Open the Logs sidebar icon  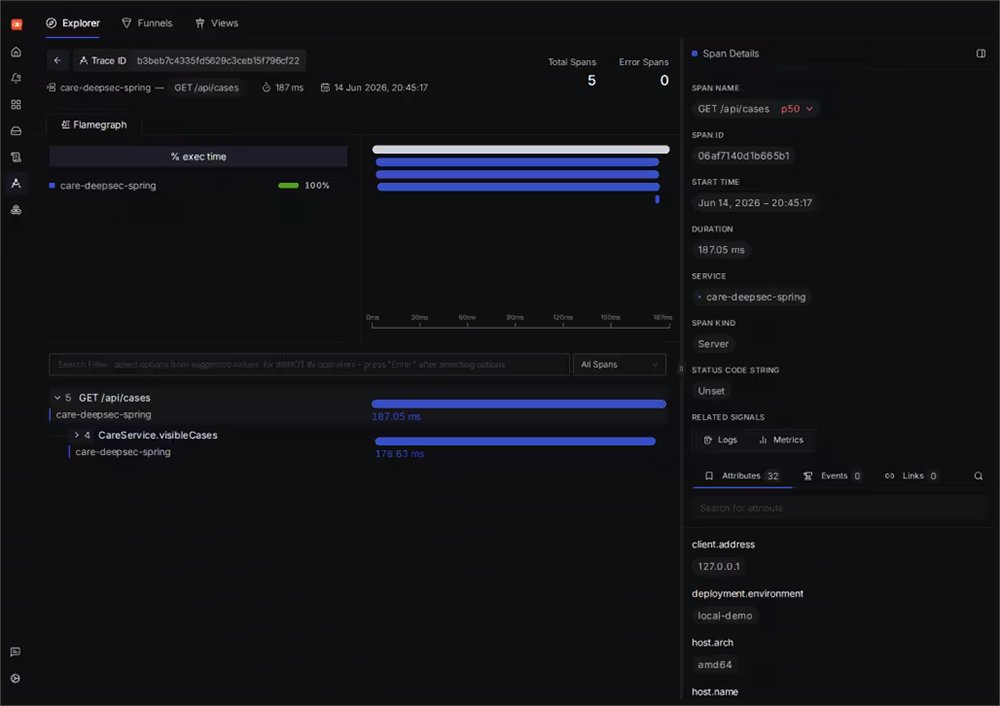(16, 157)
